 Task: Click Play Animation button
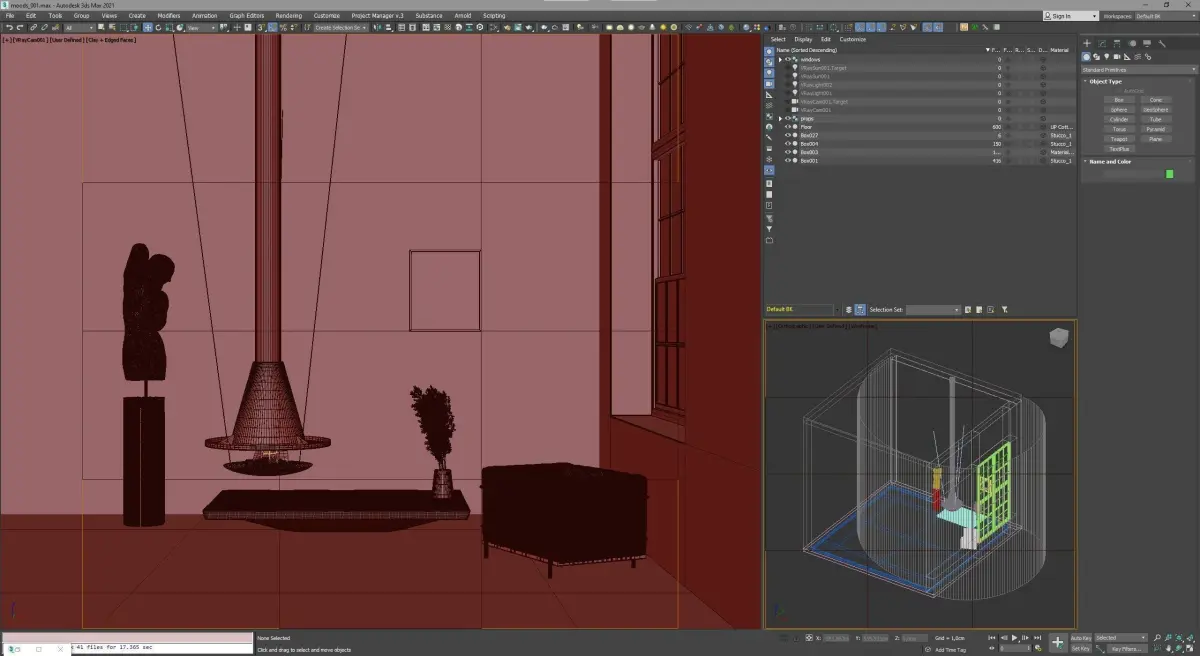tap(1014, 637)
